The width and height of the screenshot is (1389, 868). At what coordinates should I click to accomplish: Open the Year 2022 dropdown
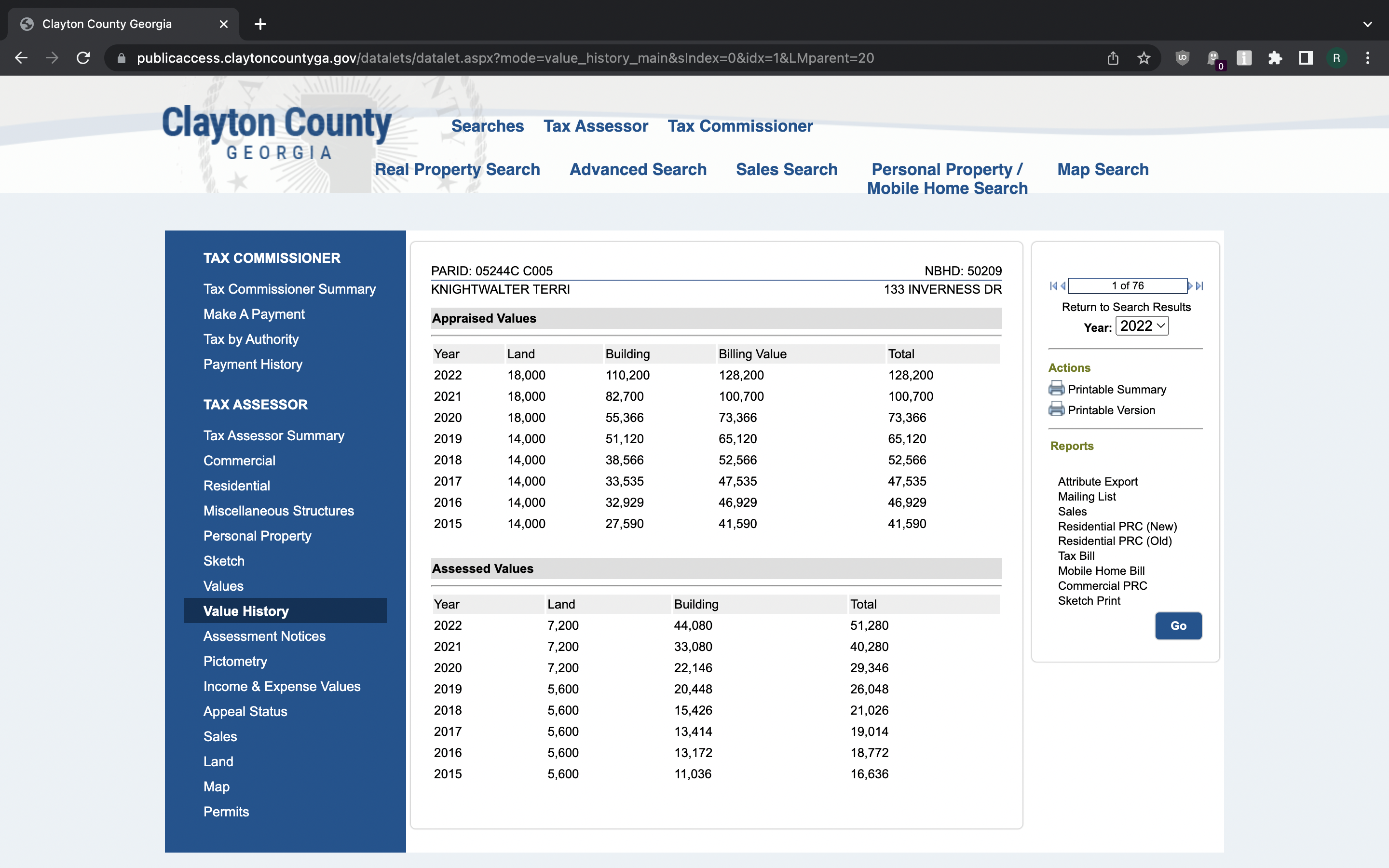pyautogui.click(x=1142, y=326)
